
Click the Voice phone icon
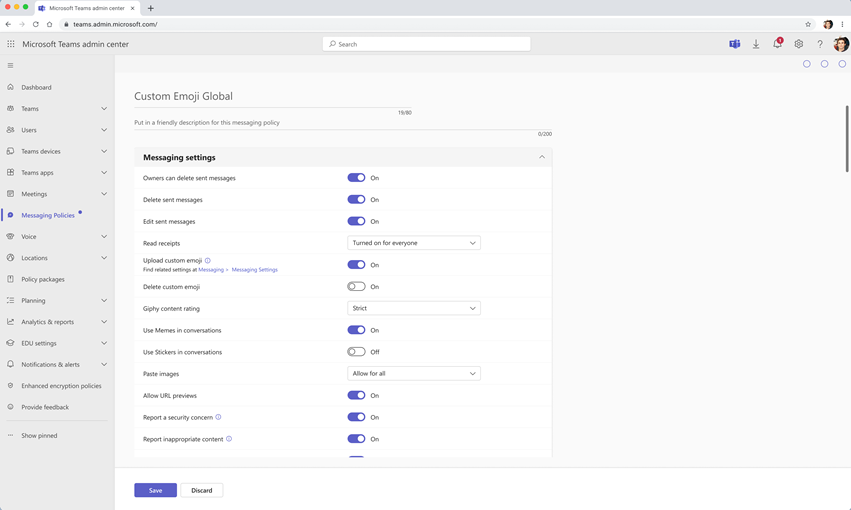(x=10, y=236)
